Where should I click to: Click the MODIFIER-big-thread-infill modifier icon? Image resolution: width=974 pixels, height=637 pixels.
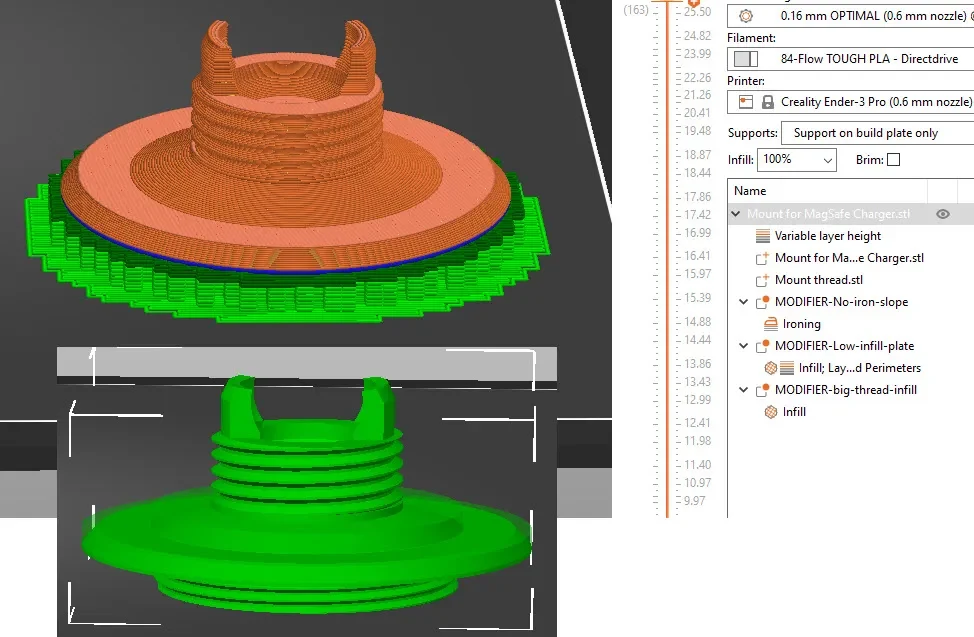tap(763, 390)
